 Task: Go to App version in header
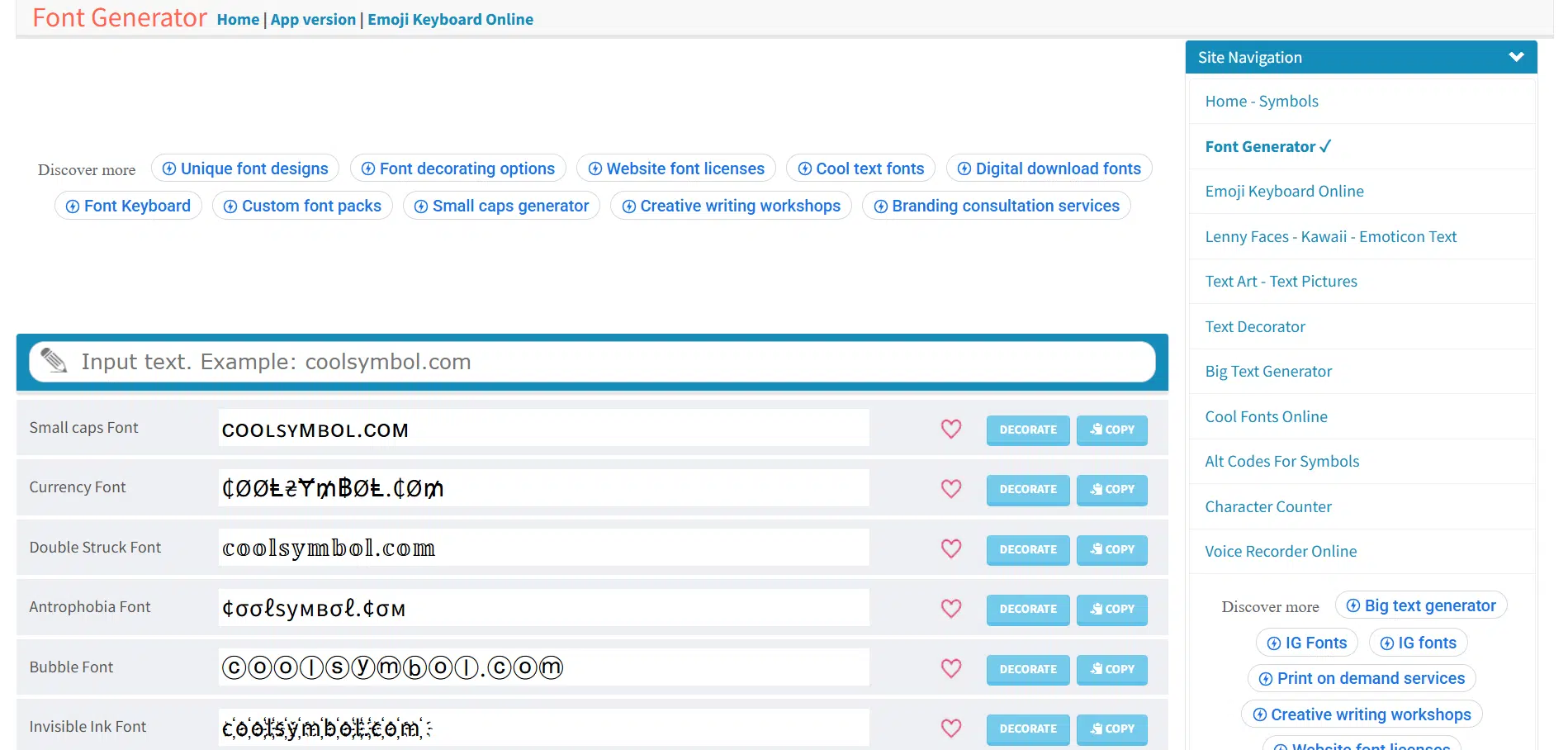pos(313,19)
